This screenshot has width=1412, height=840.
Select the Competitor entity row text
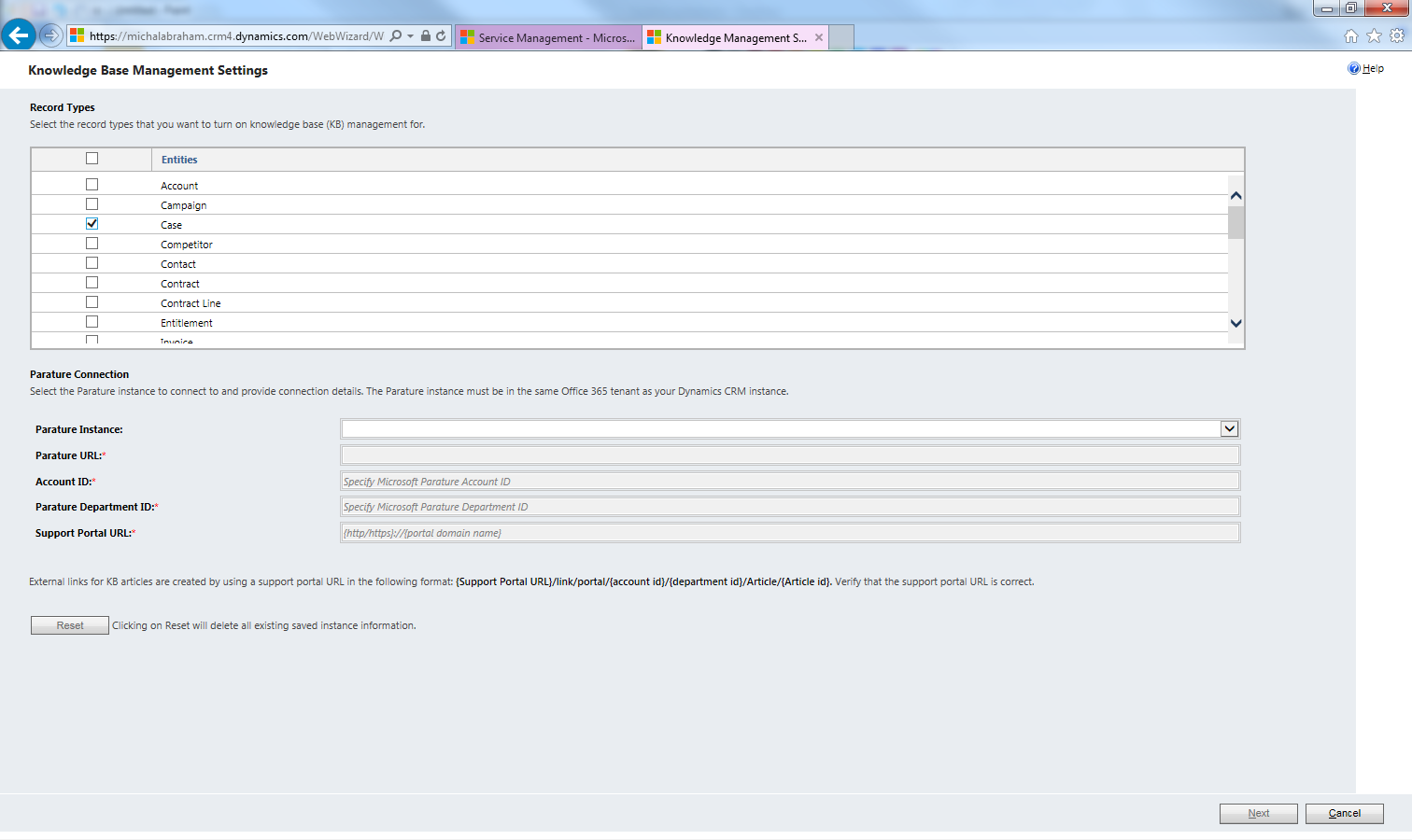pyautogui.click(x=187, y=245)
